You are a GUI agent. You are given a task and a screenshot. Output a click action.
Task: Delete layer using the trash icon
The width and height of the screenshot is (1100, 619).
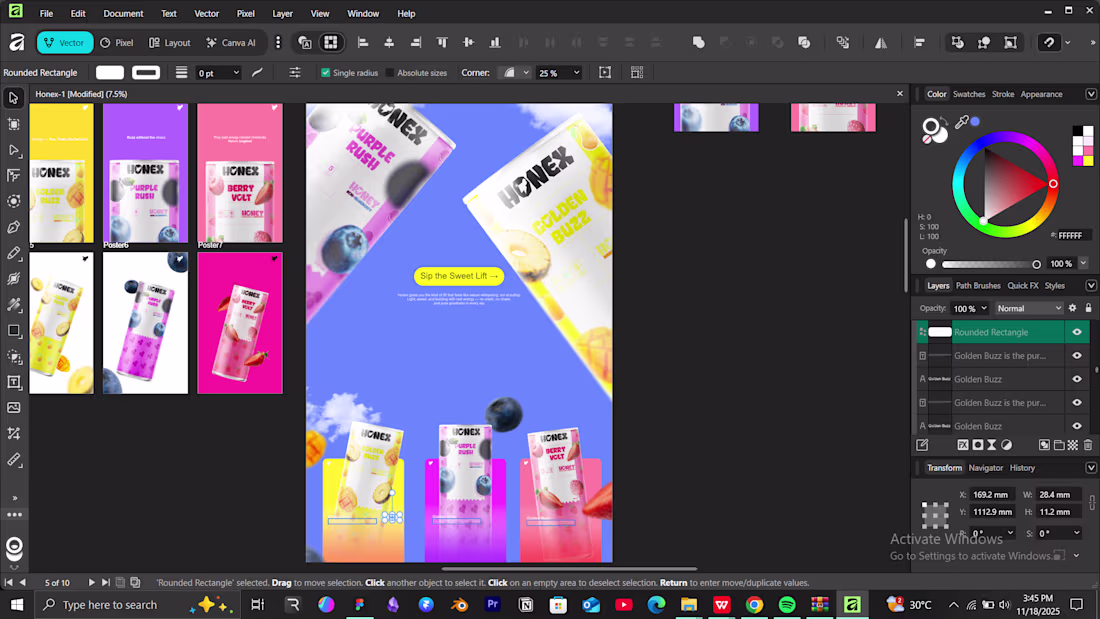(1088, 445)
